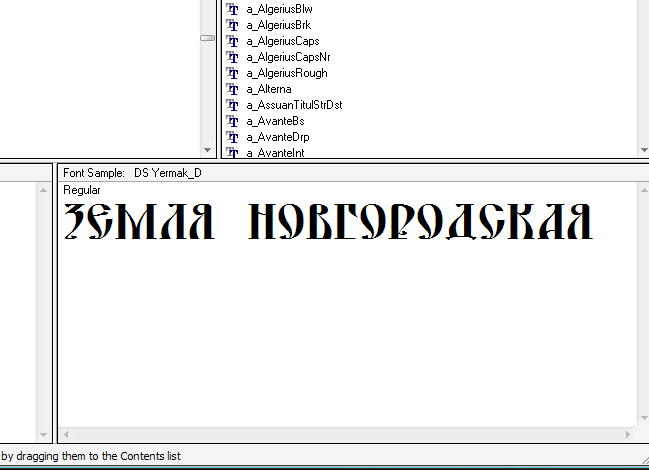Select font a_AlgeriusCapsNr in list
Image resolution: width=649 pixels, height=470 pixels.
click(x=288, y=57)
